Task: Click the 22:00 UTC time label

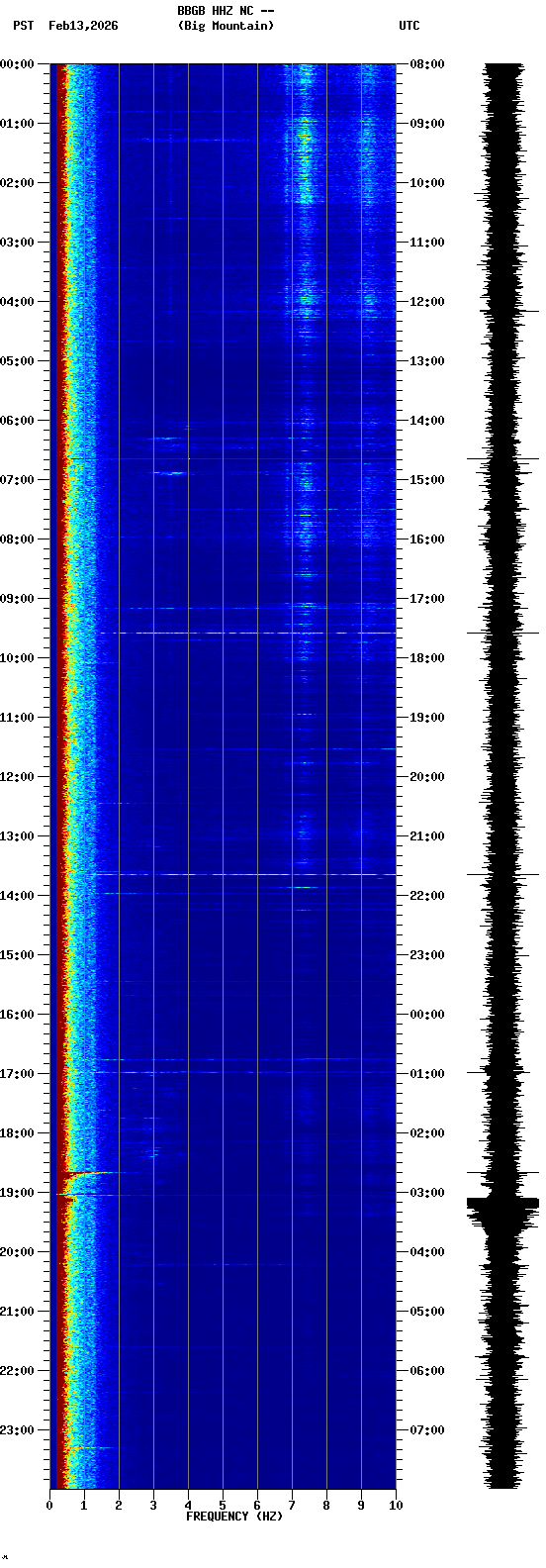Action: [427, 896]
